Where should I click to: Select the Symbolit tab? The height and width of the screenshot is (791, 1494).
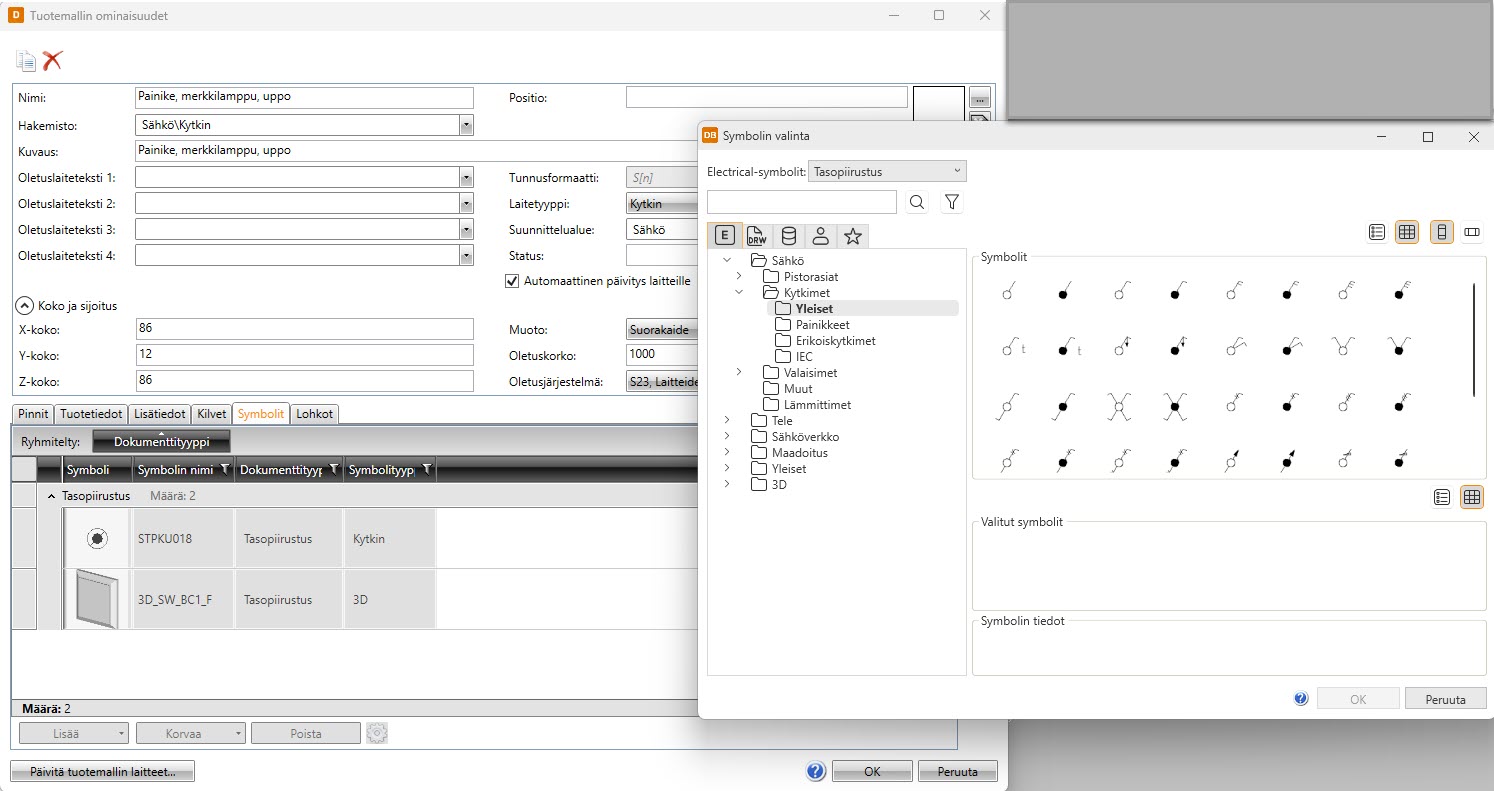click(x=261, y=413)
